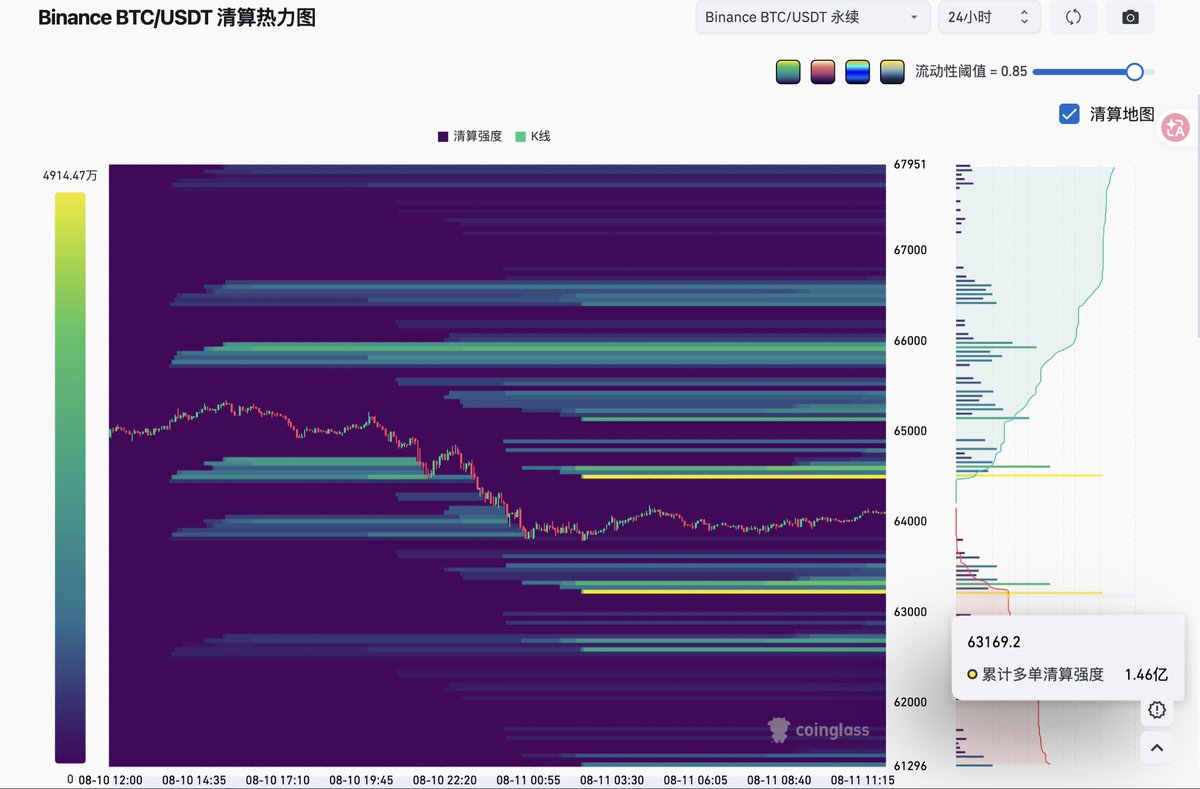Open the 24小时 time range selector

tap(989, 17)
